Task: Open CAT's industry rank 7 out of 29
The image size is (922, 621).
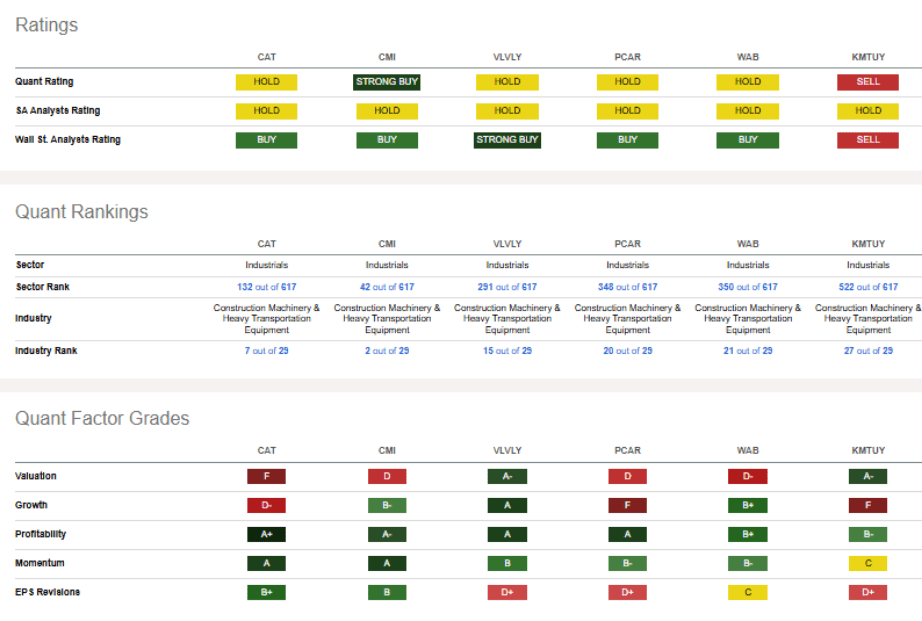Action: pyautogui.click(x=266, y=351)
